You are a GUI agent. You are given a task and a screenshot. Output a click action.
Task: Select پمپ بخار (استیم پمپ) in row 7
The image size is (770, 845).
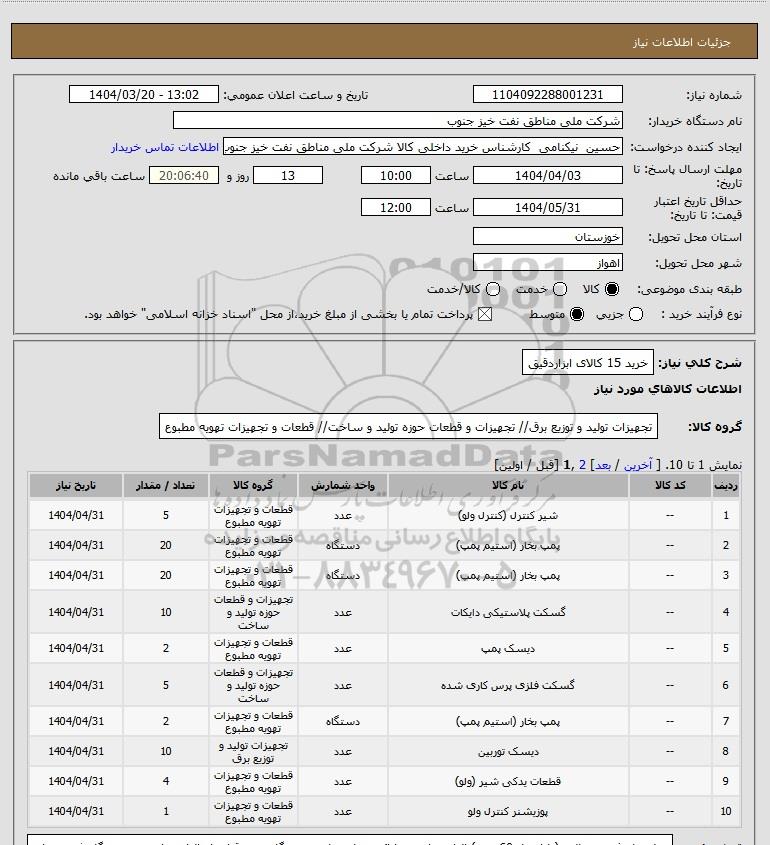pyautogui.click(x=508, y=721)
